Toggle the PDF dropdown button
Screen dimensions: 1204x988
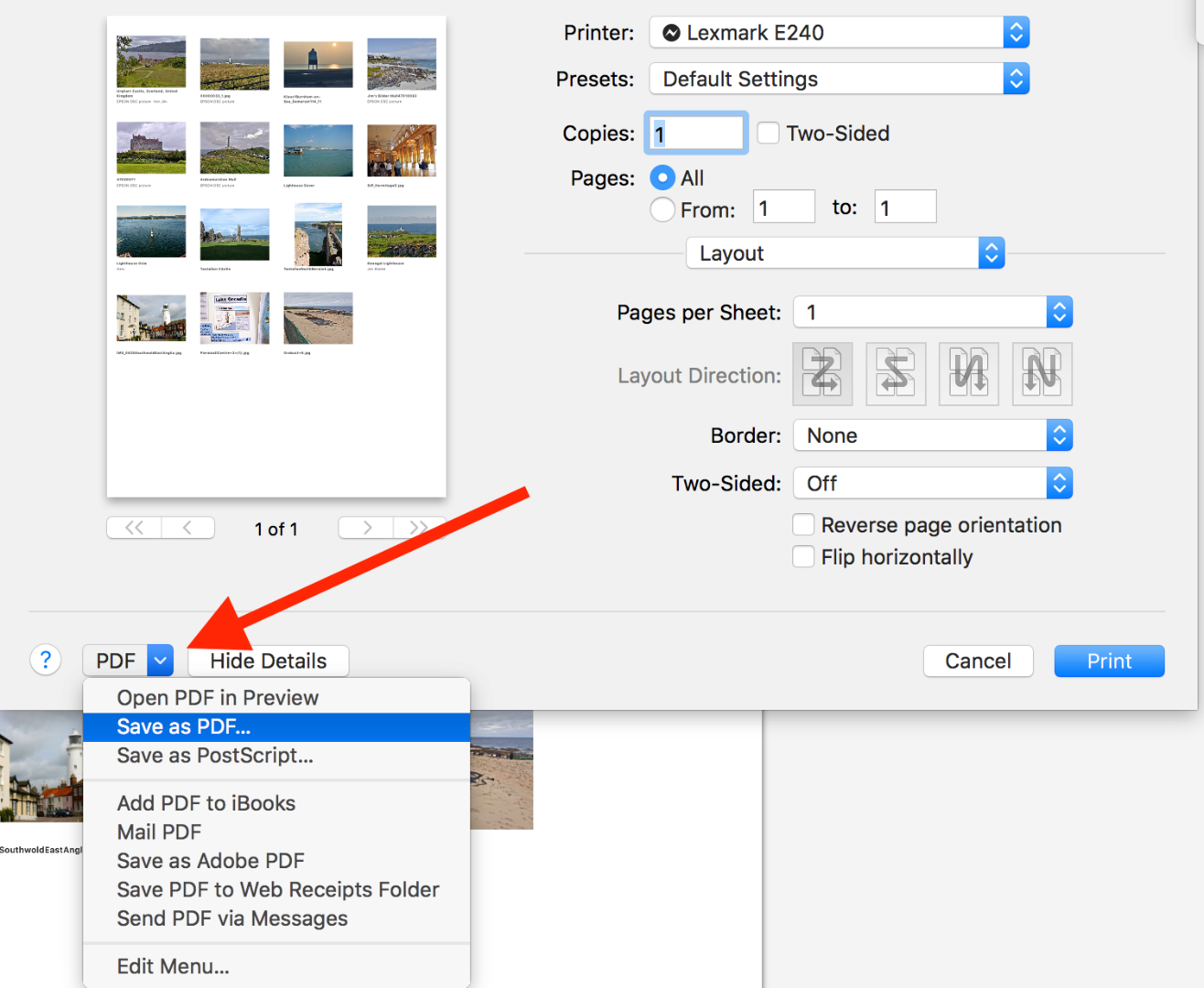tap(128, 660)
